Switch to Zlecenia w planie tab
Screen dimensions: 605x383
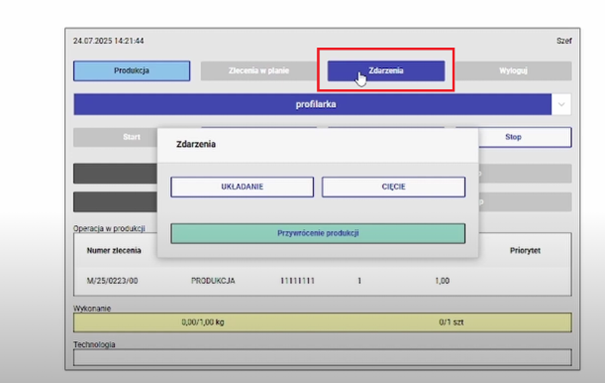(x=259, y=71)
